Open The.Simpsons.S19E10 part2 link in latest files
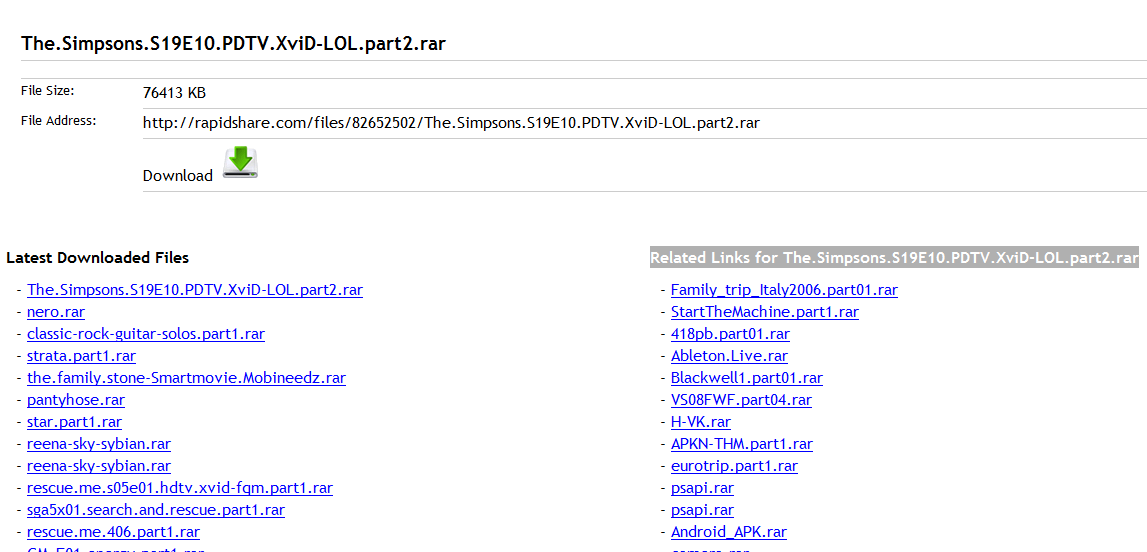The height and width of the screenshot is (552, 1147). coord(194,290)
